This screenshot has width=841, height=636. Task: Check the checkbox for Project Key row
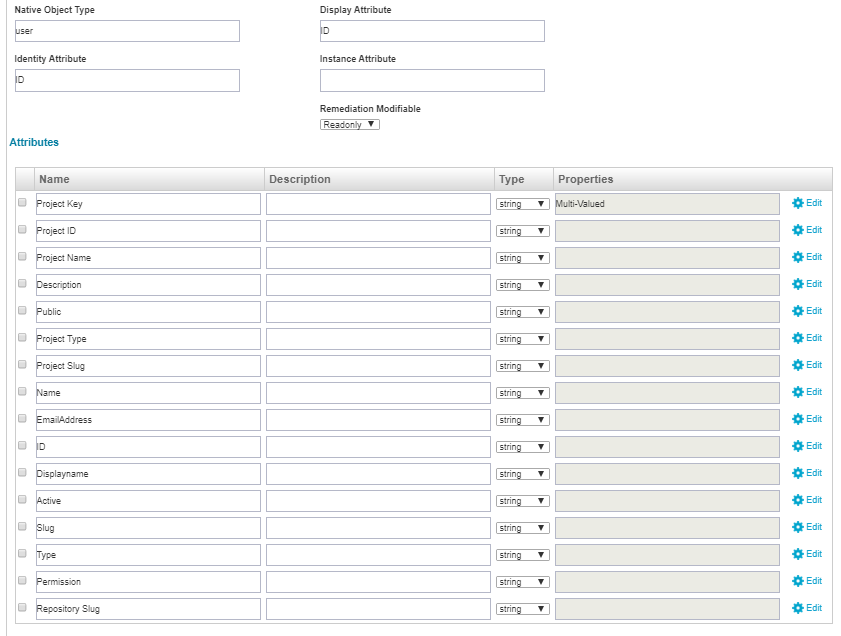(22, 203)
